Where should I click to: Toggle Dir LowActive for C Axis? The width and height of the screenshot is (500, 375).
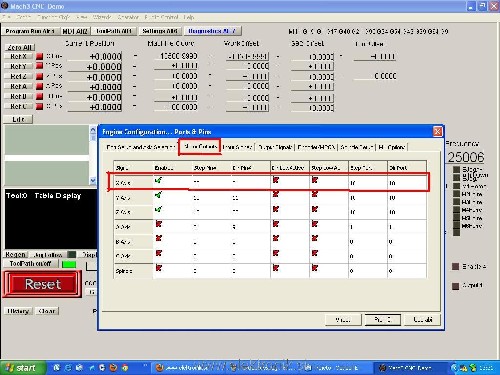coord(276,253)
